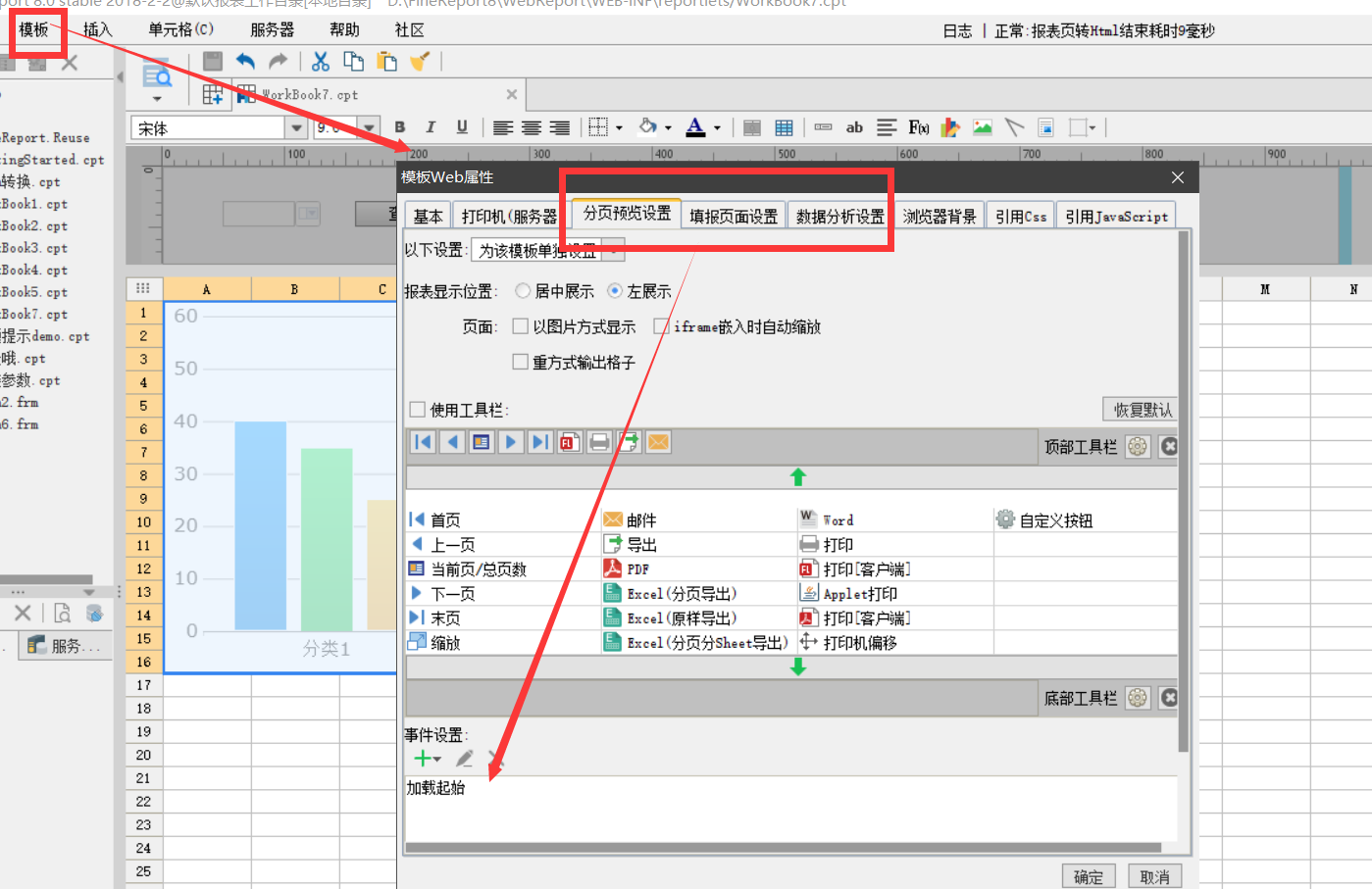The height and width of the screenshot is (889, 1372).
Task: Open the 单元格(C) menu
Action: [180, 30]
